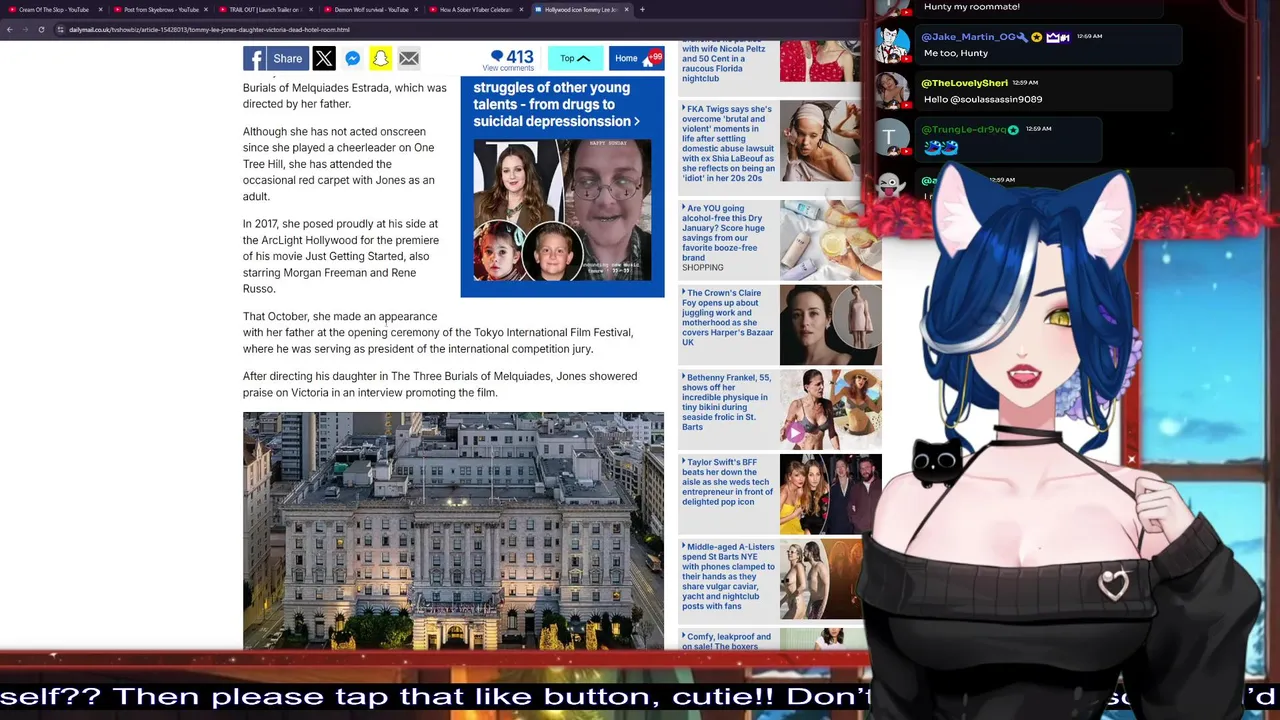The image size is (1280, 720).
Task: Go back in browser
Action: [9, 29]
